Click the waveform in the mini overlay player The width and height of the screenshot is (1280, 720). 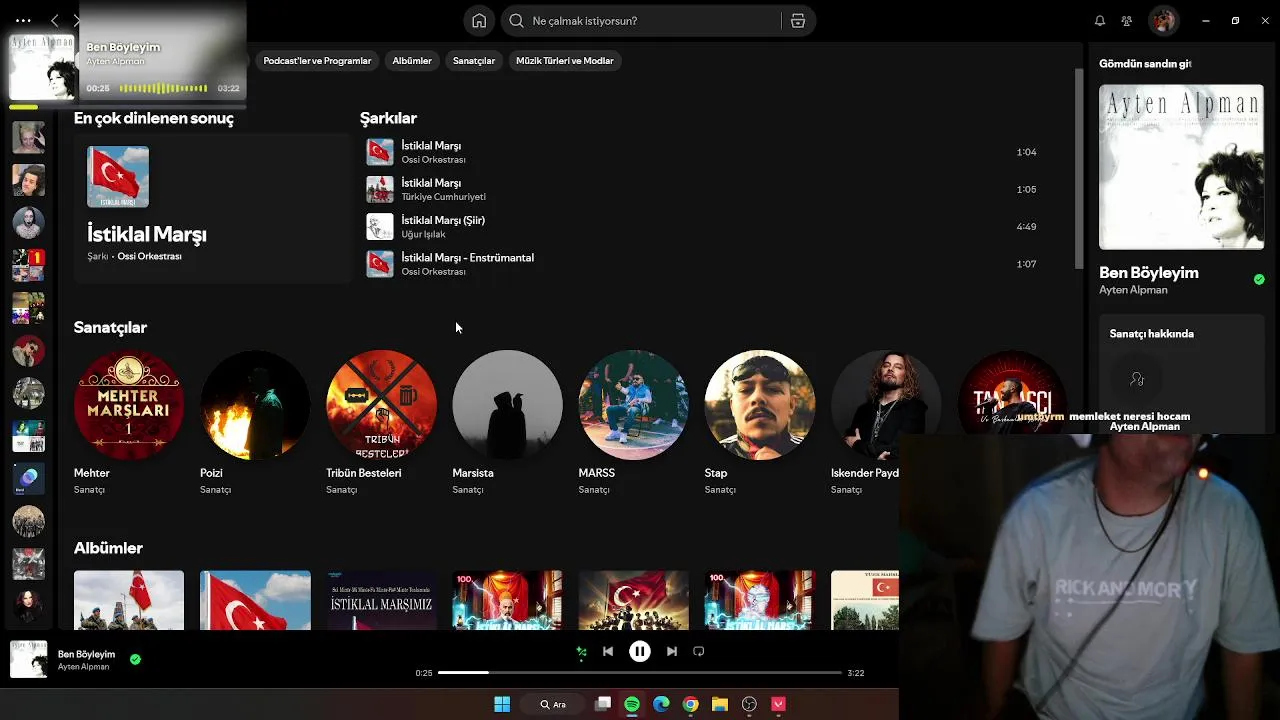(x=163, y=88)
